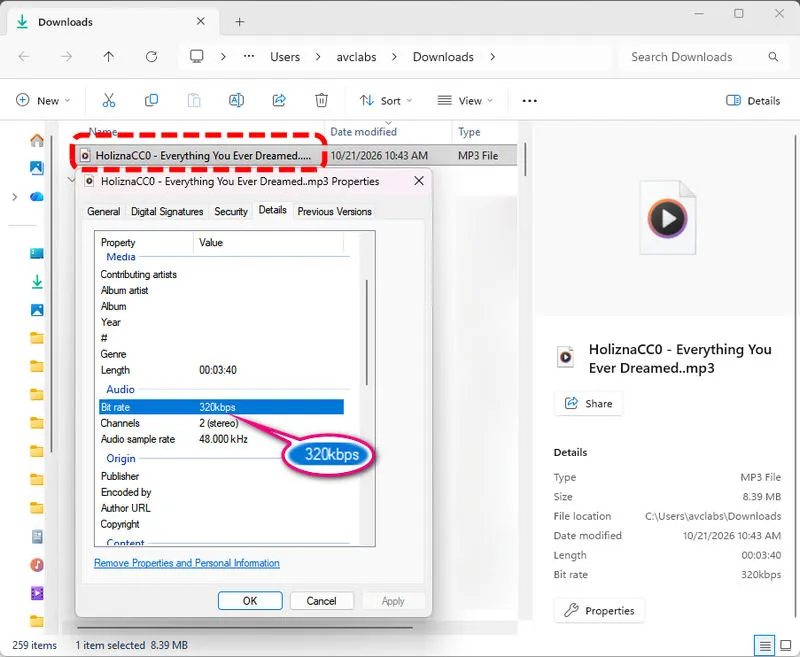This screenshot has width=800, height=657.
Task: Click the Cut scissors icon
Action: [109, 100]
